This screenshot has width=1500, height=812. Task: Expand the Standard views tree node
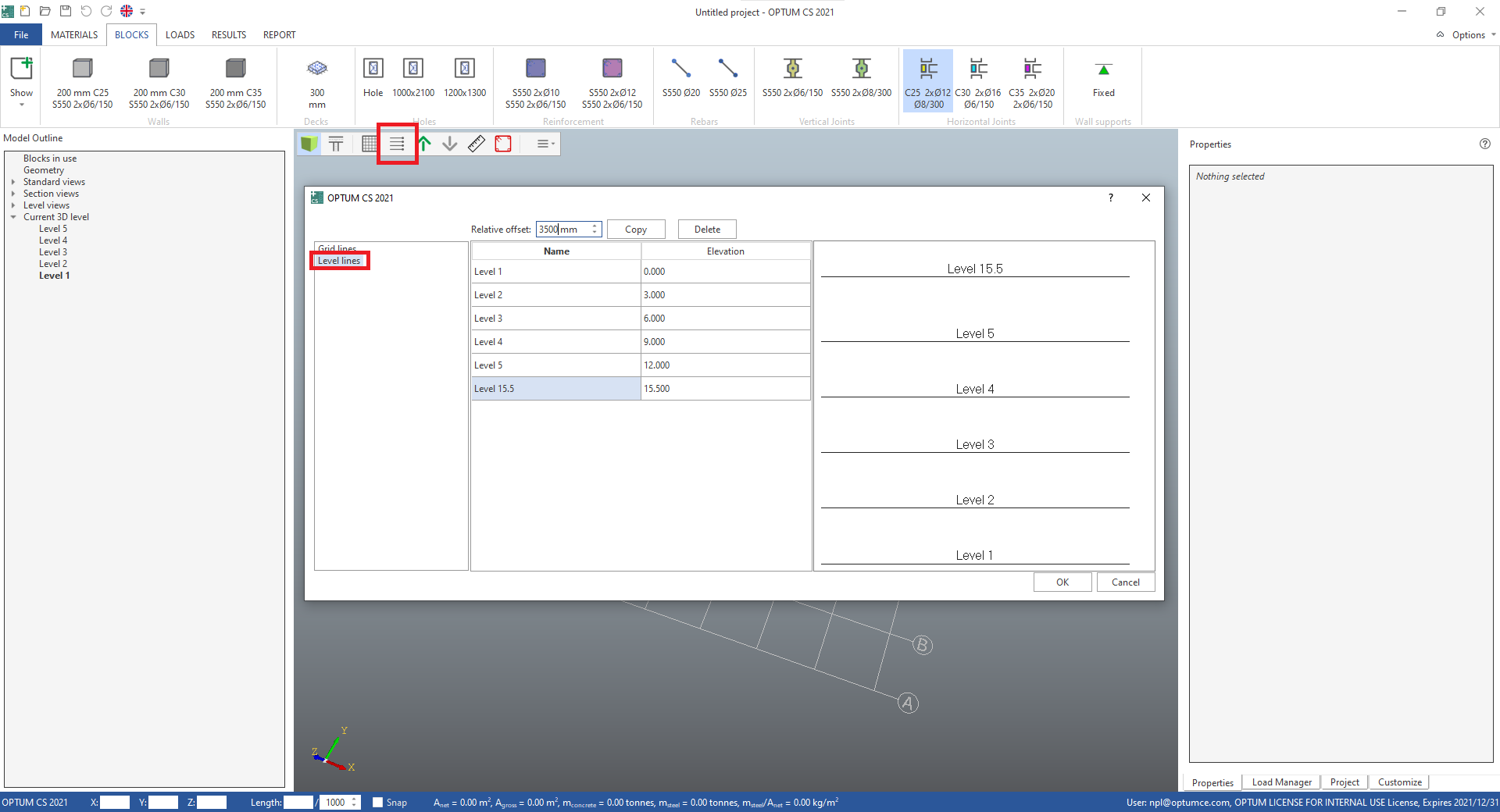click(15, 182)
